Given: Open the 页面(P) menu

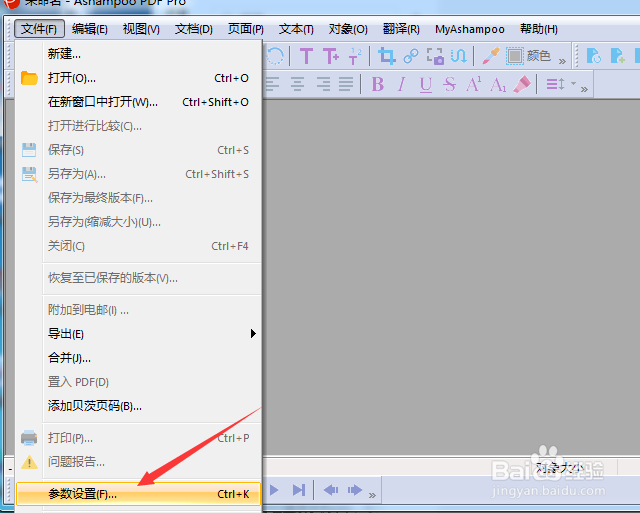Looking at the screenshot, I should pos(245,29).
